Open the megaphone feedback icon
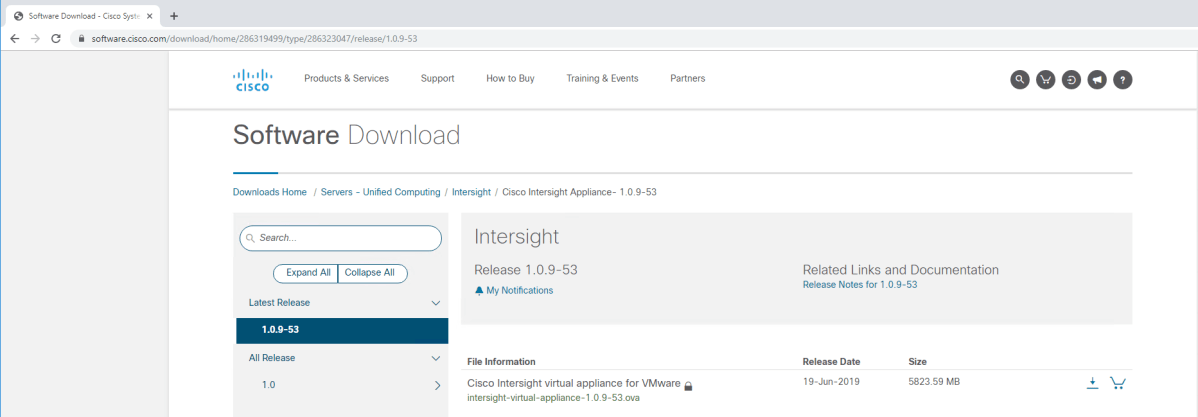 click(1097, 80)
